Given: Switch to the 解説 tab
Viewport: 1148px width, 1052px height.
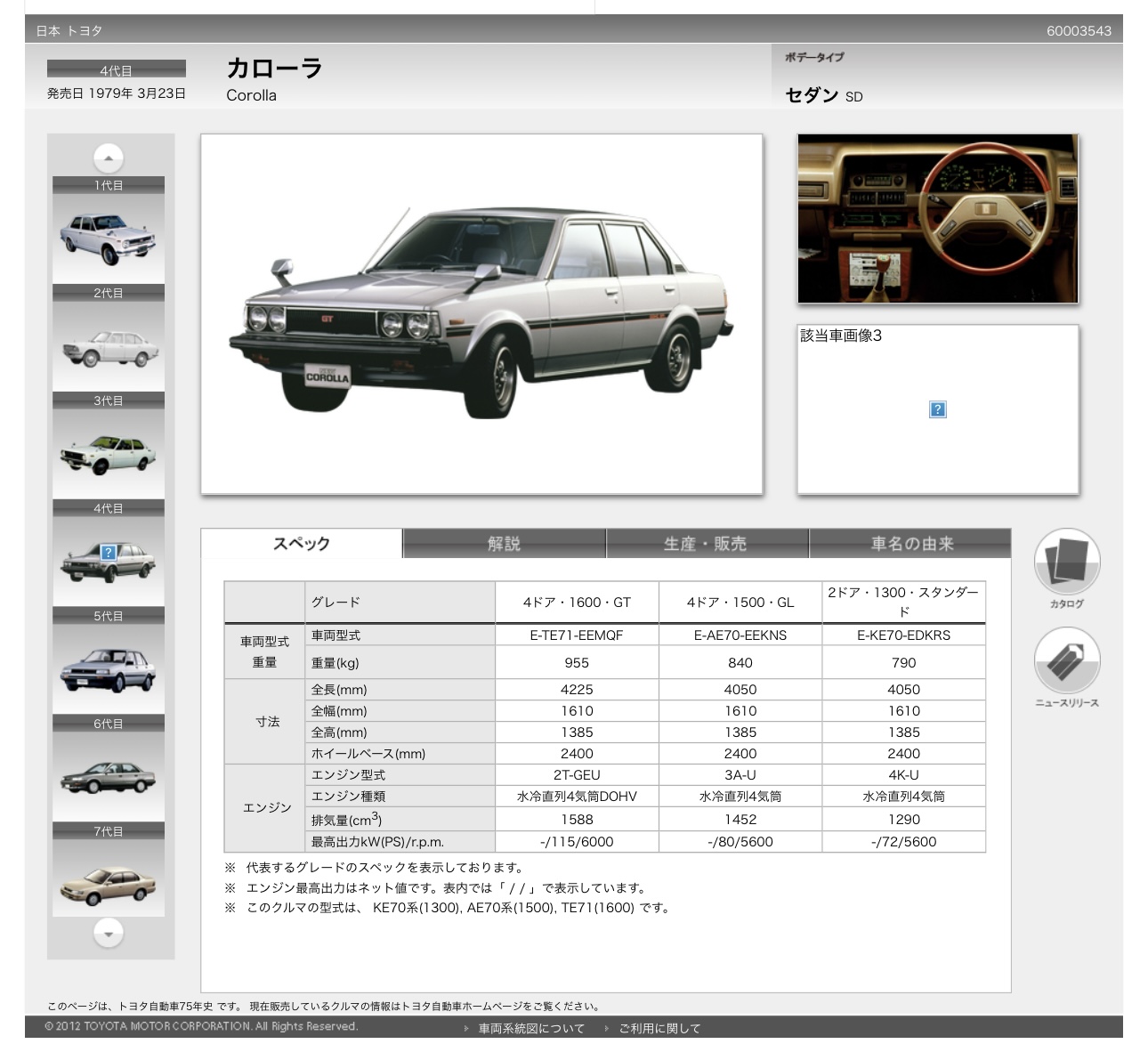Looking at the screenshot, I should pyautogui.click(x=504, y=544).
